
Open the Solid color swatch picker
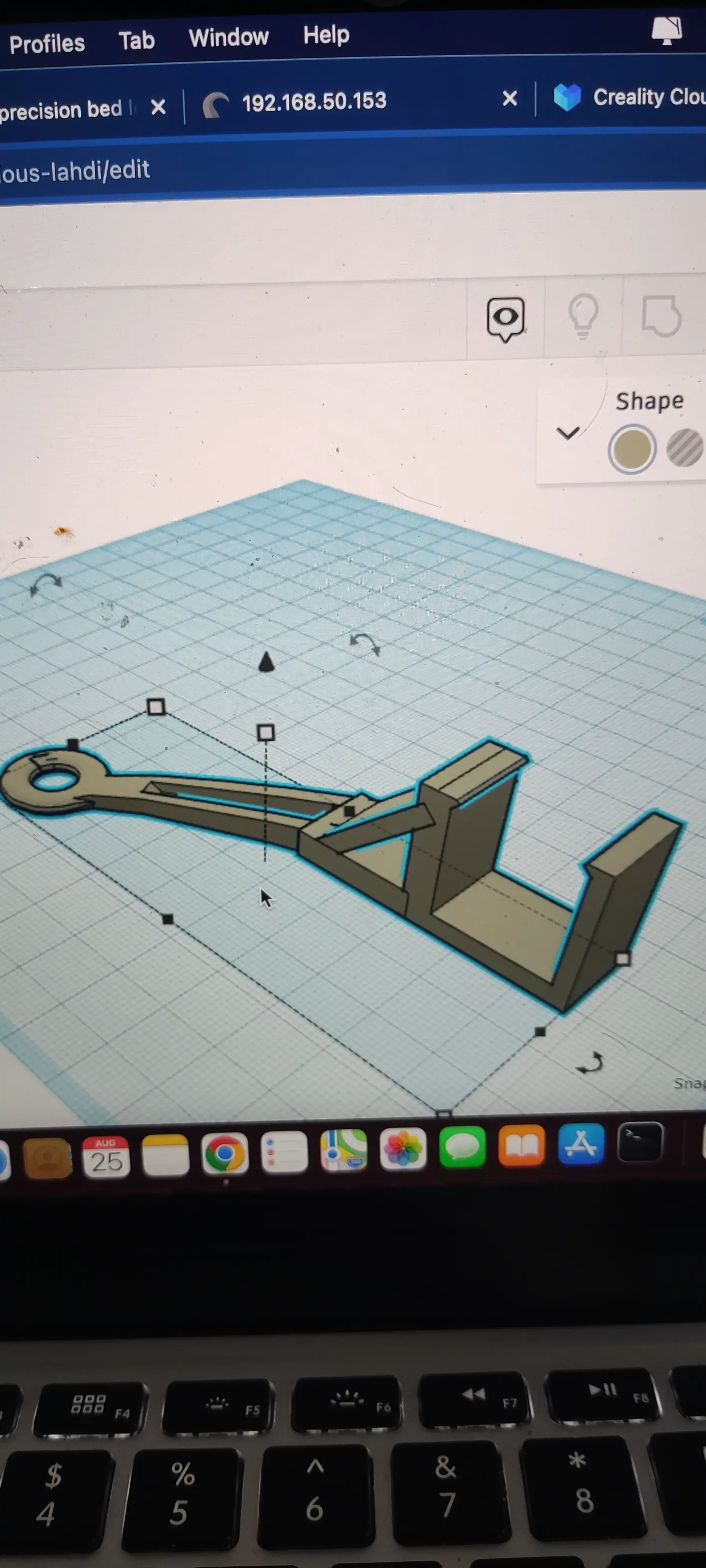632,449
